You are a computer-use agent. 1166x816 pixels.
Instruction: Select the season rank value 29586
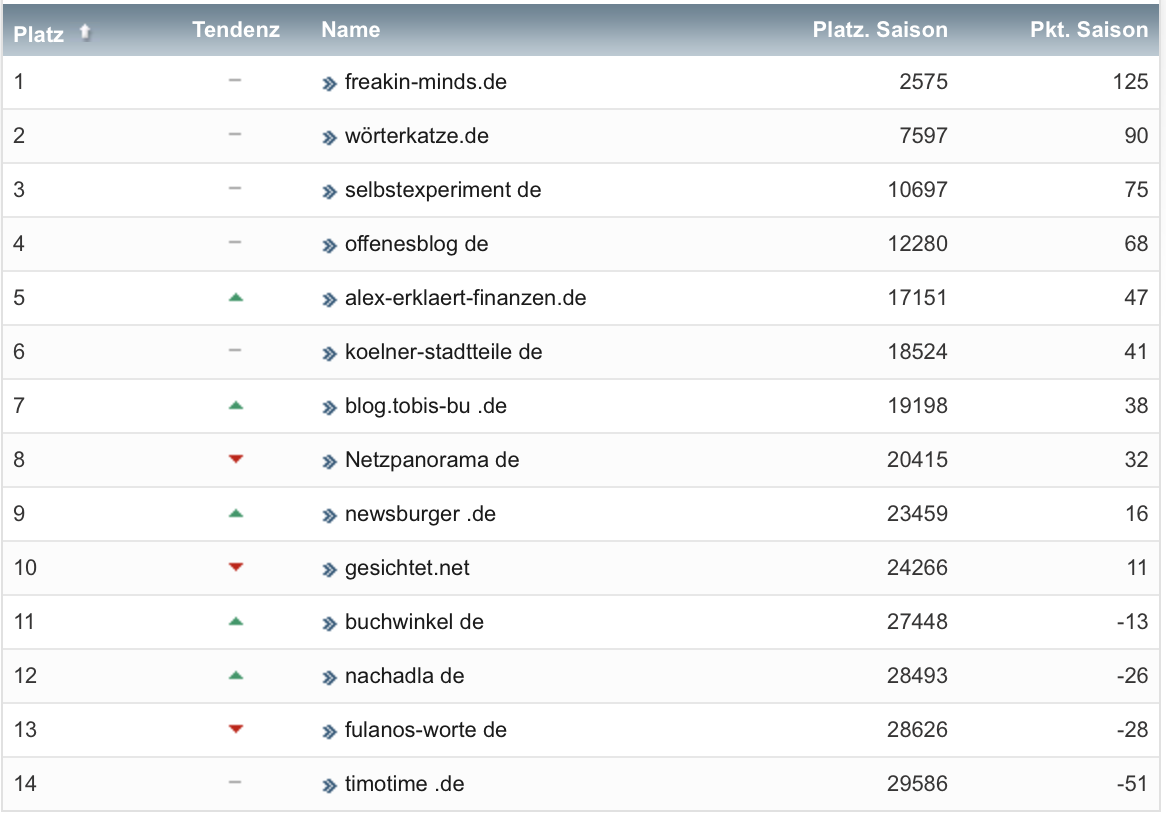coord(918,784)
